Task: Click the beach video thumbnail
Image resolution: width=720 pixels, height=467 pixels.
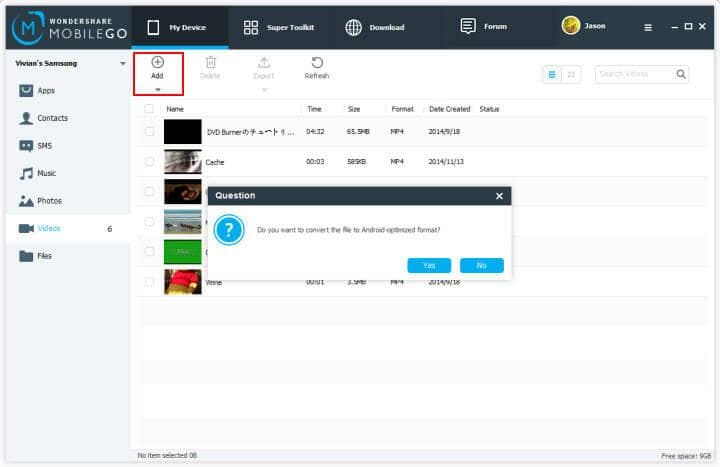Action: click(183, 222)
